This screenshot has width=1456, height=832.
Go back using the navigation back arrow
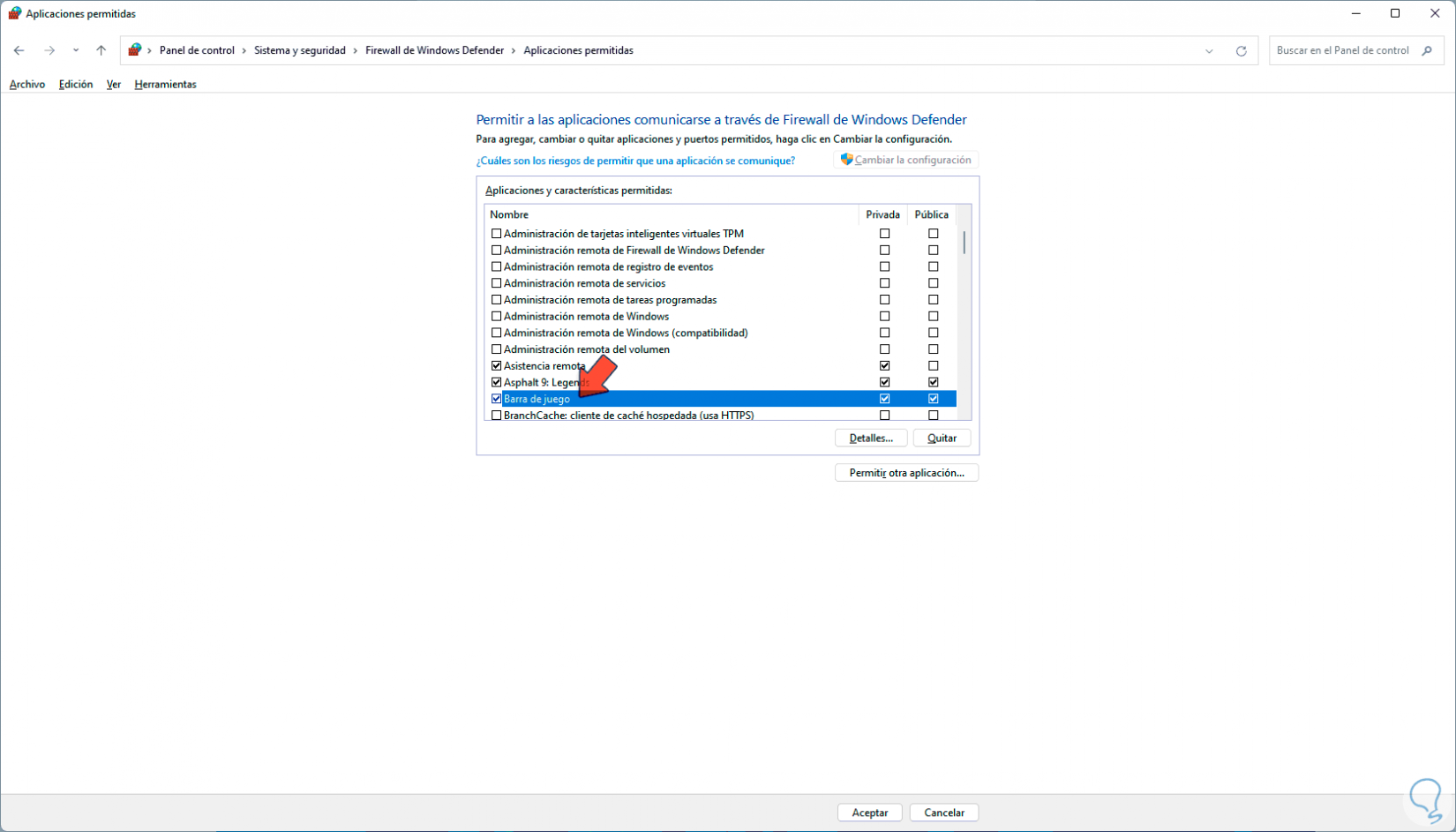(19, 50)
